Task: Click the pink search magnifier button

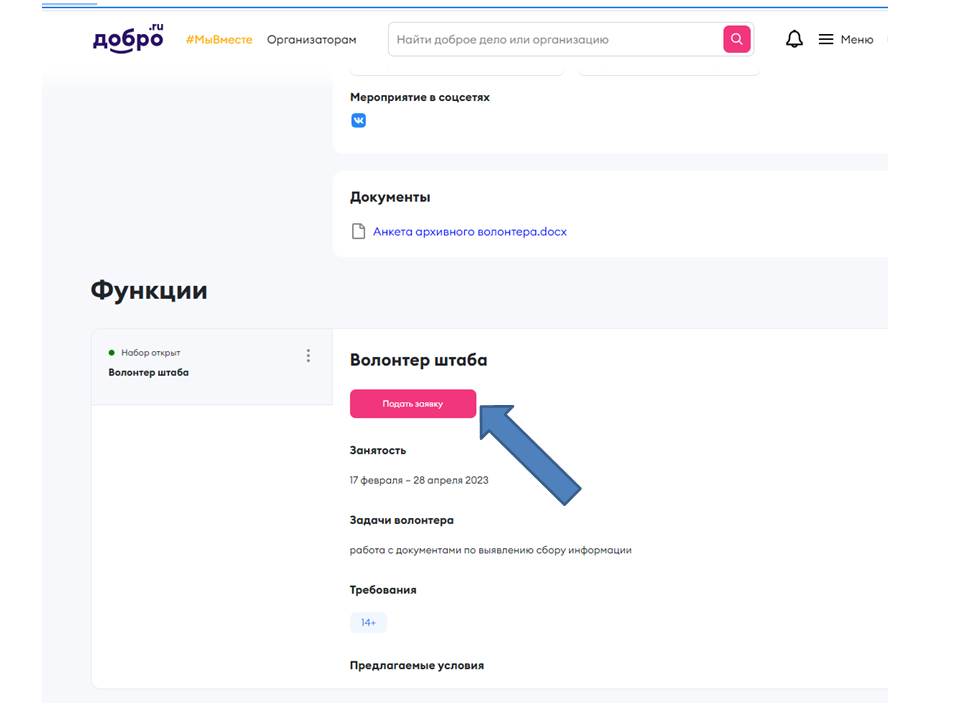Action: pyautogui.click(x=737, y=39)
